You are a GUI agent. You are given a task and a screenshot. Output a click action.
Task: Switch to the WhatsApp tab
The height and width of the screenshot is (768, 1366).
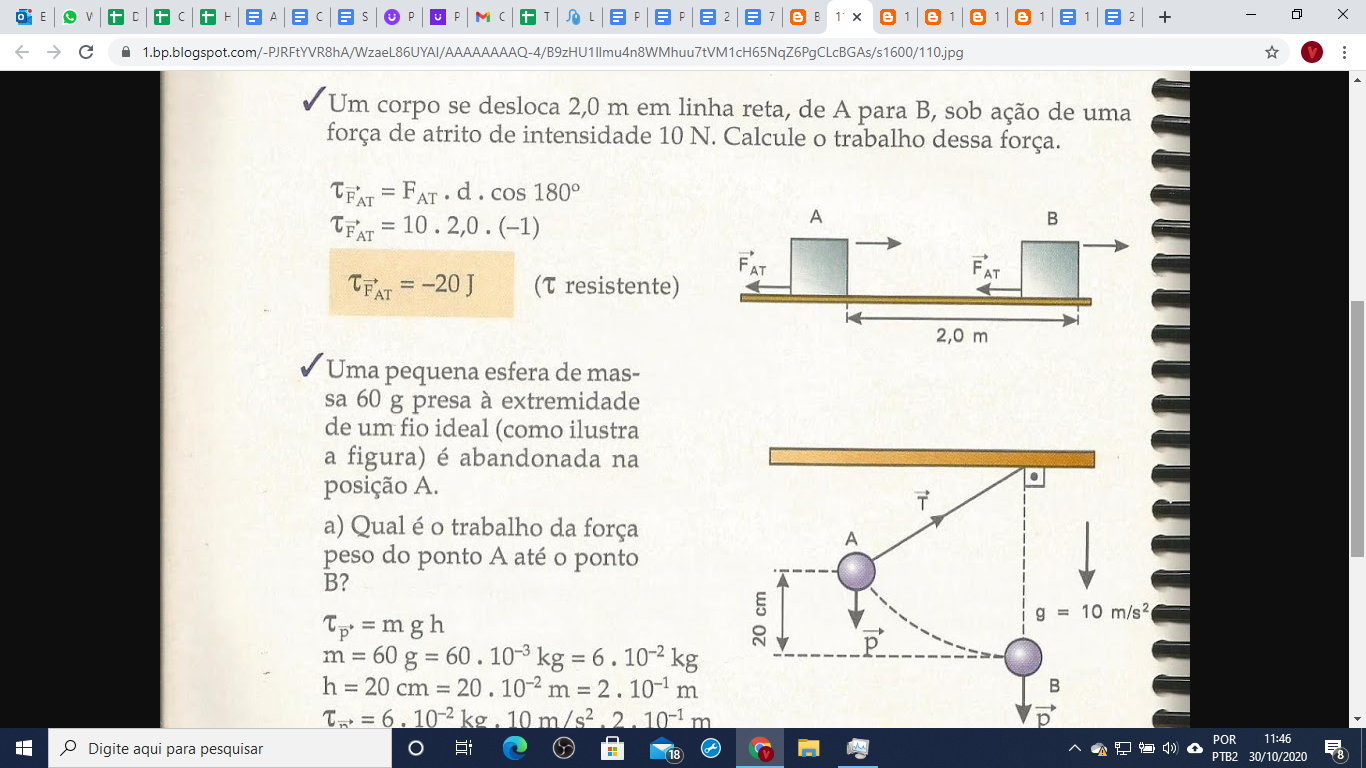coord(77,17)
